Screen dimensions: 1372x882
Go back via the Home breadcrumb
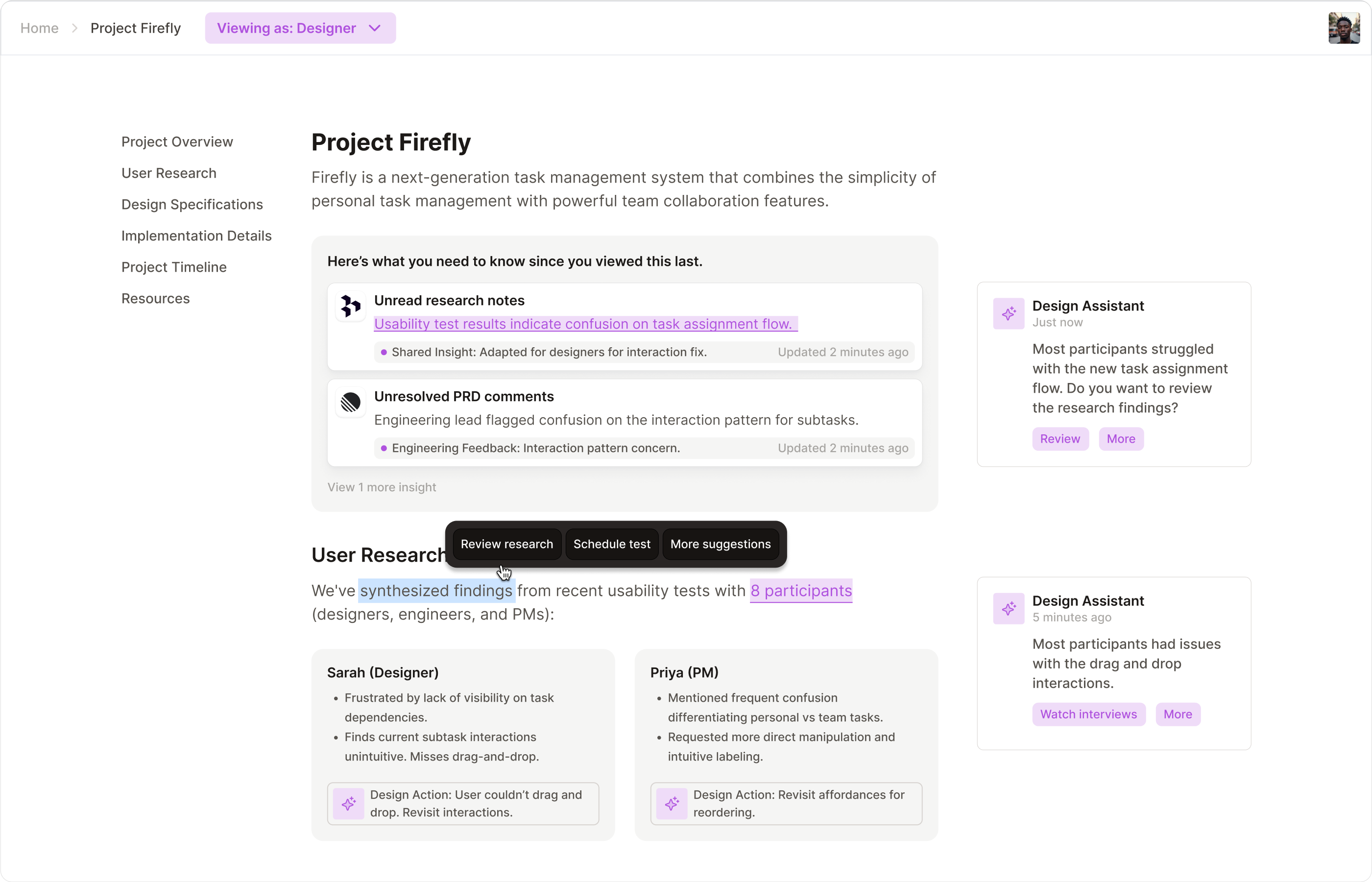coord(39,28)
